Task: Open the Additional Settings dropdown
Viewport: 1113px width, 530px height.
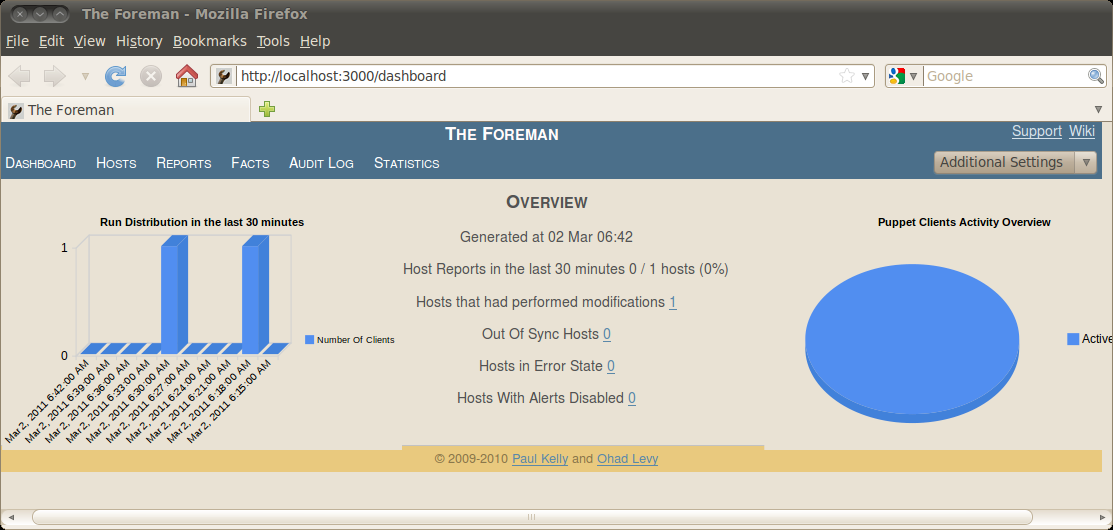Action: (x=1014, y=162)
